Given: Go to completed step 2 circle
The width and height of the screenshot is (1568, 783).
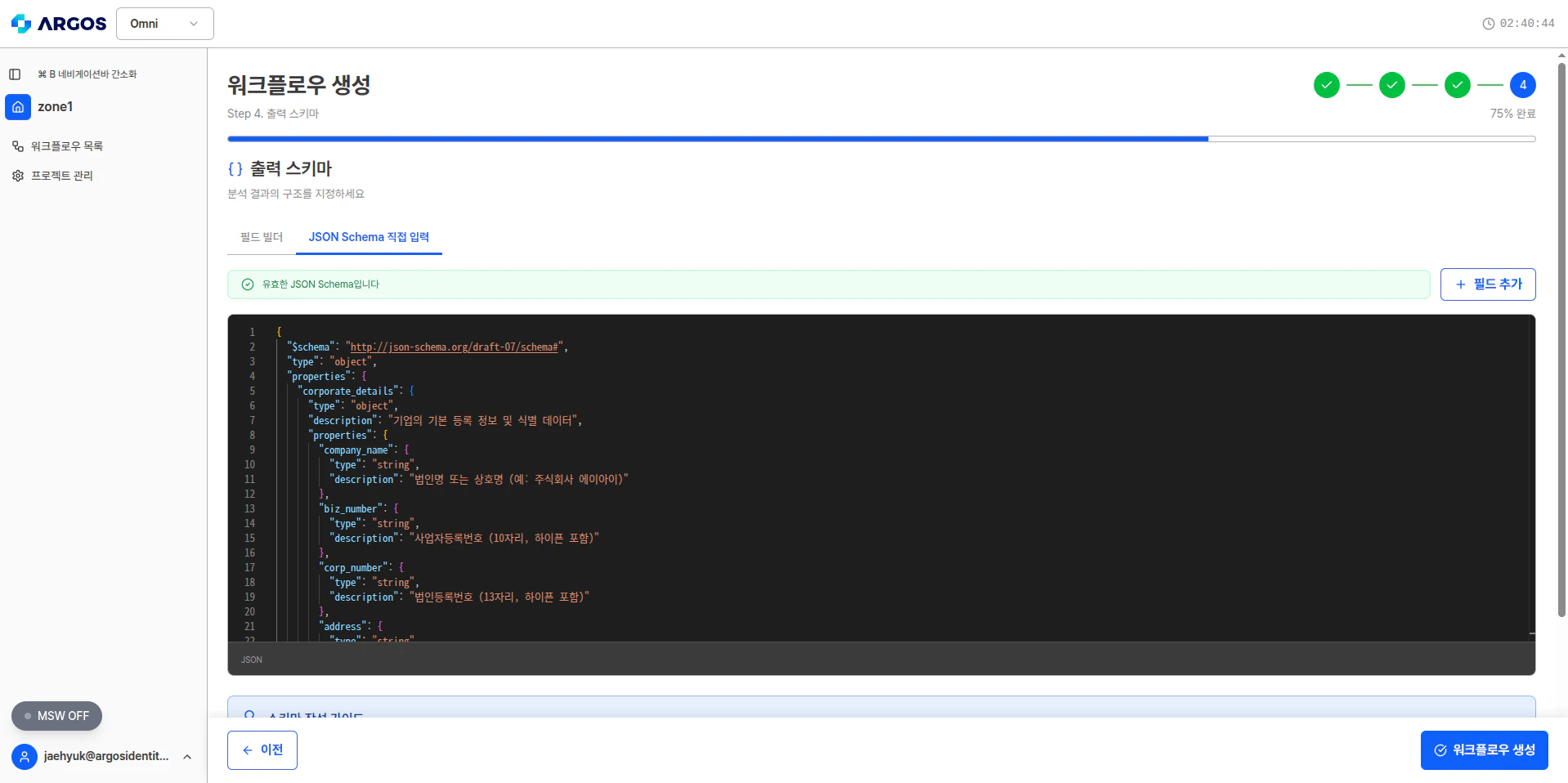Looking at the screenshot, I should 1392,85.
